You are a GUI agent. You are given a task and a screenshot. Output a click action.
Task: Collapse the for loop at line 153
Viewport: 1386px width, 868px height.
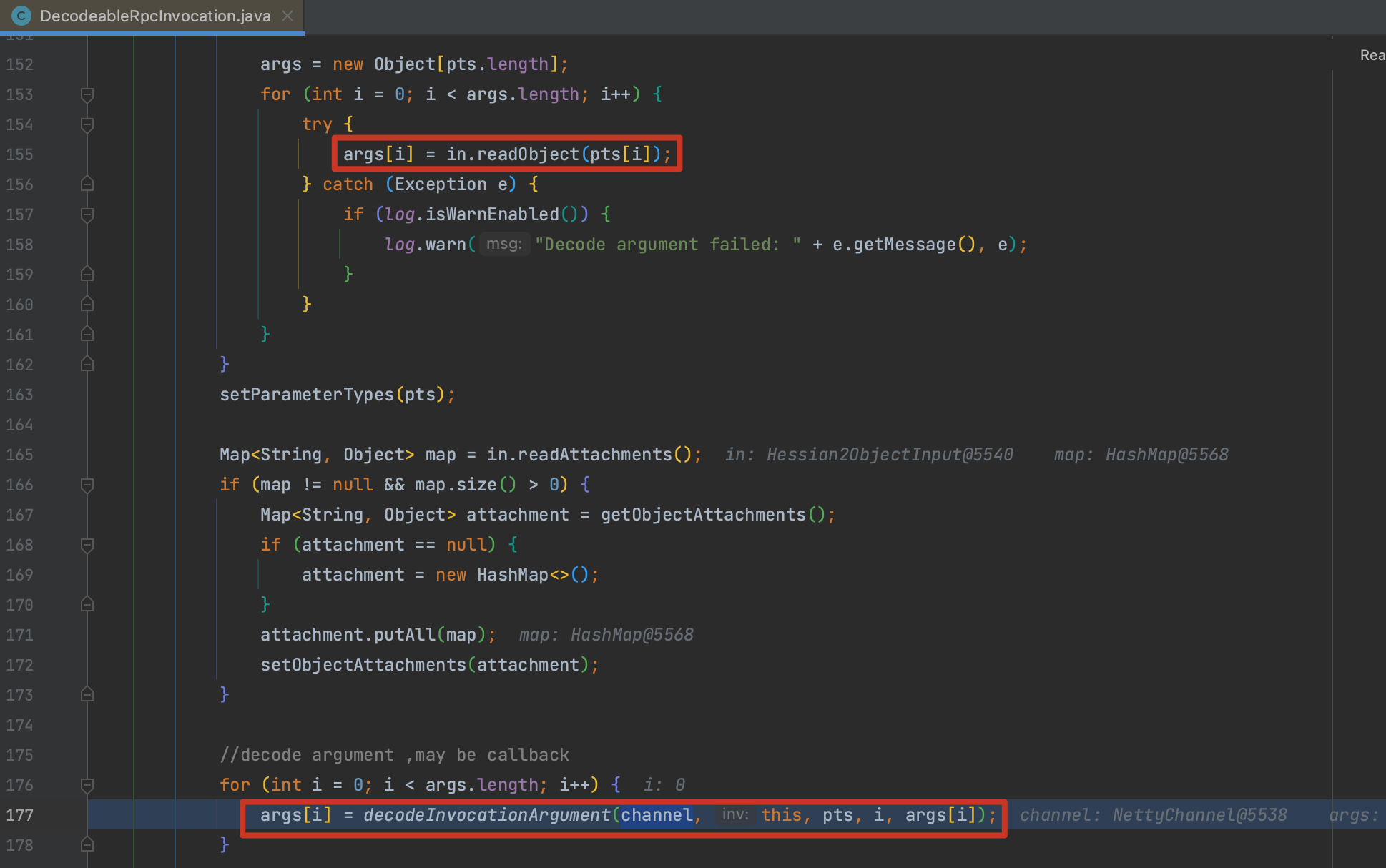pos(87,94)
